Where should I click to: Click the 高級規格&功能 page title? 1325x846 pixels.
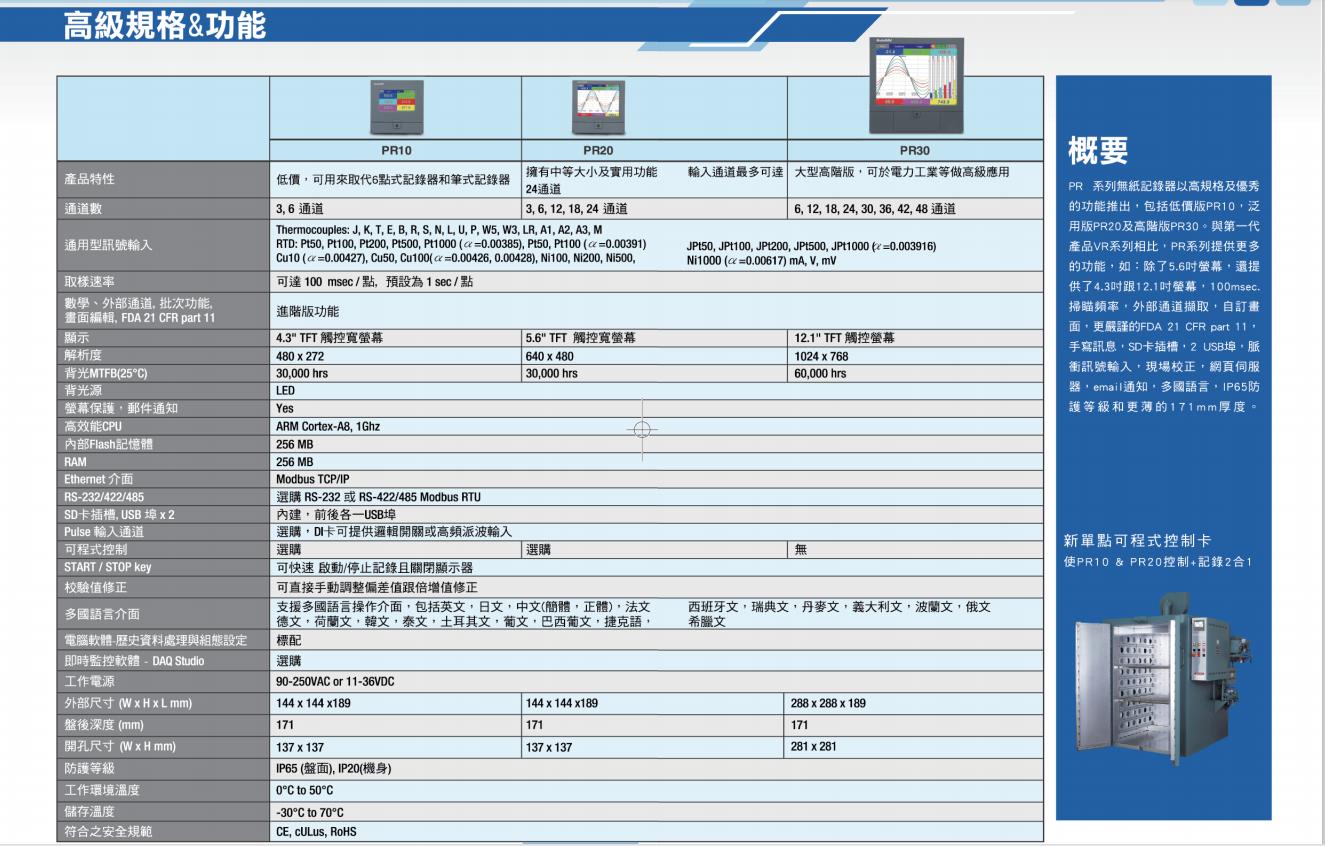pos(165,25)
